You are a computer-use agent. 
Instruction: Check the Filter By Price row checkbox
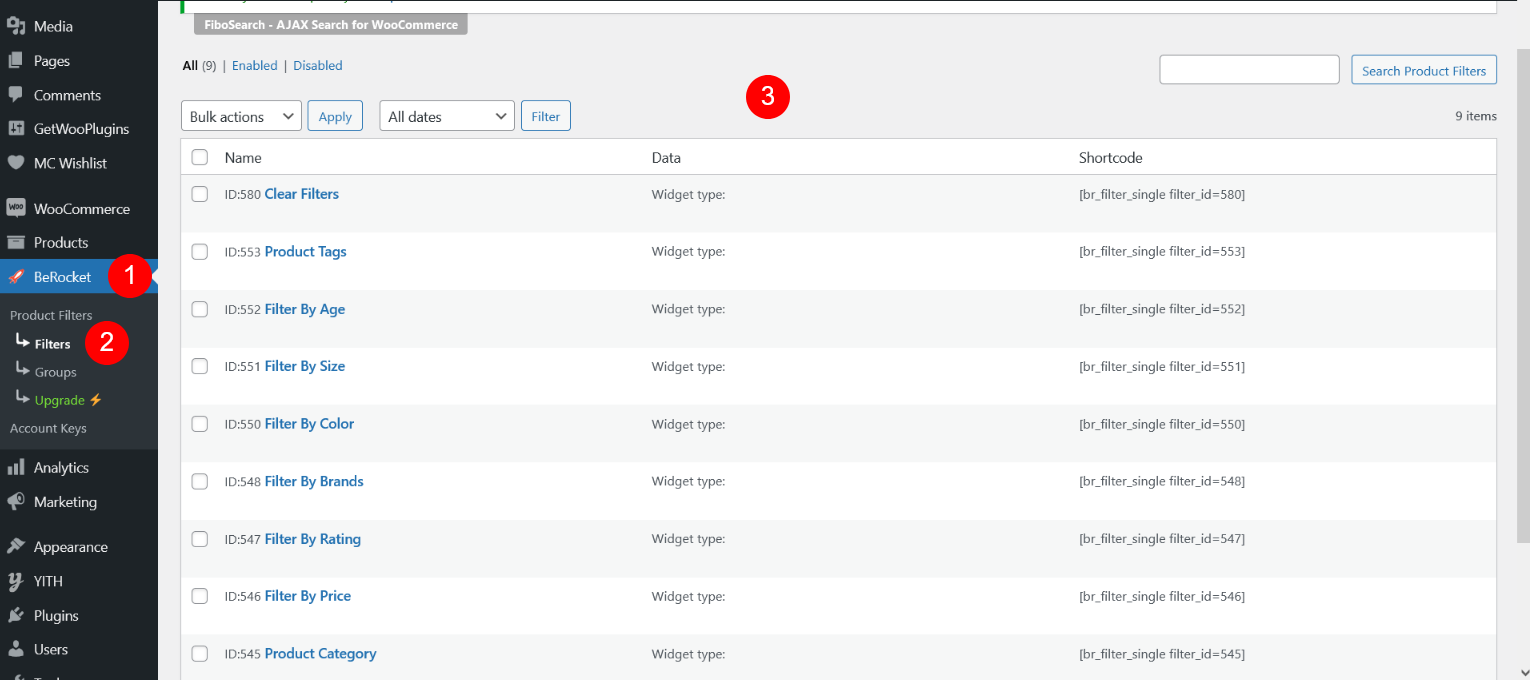coord(200,596)
